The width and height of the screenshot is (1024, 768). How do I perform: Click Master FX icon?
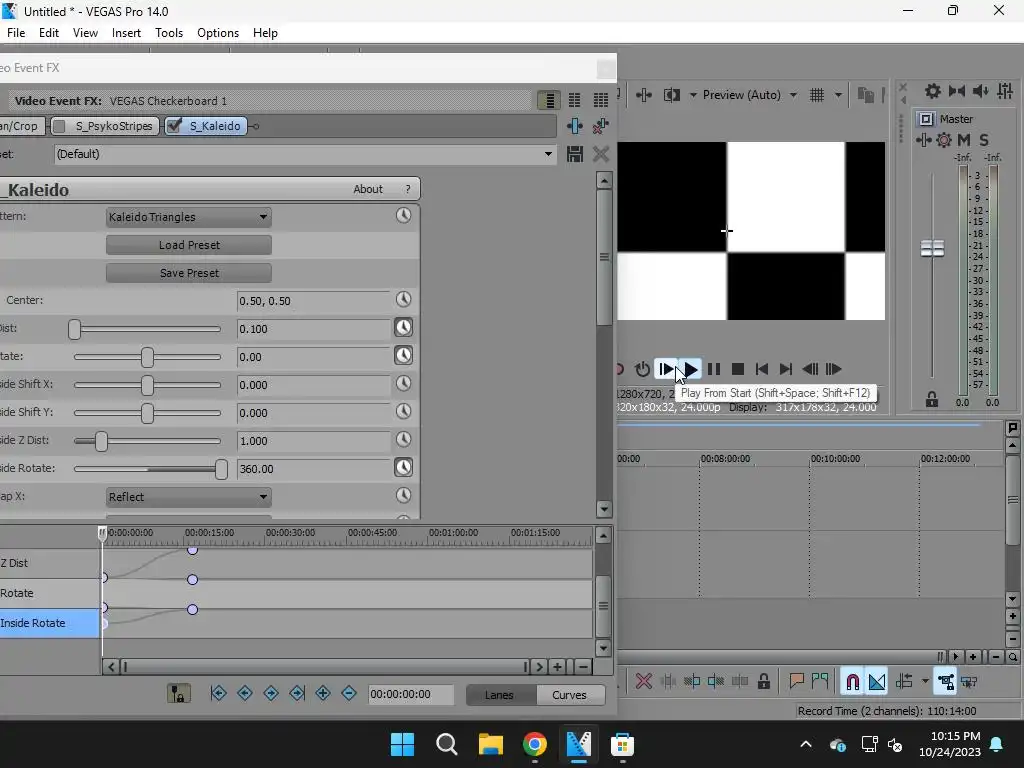[923, 140]
